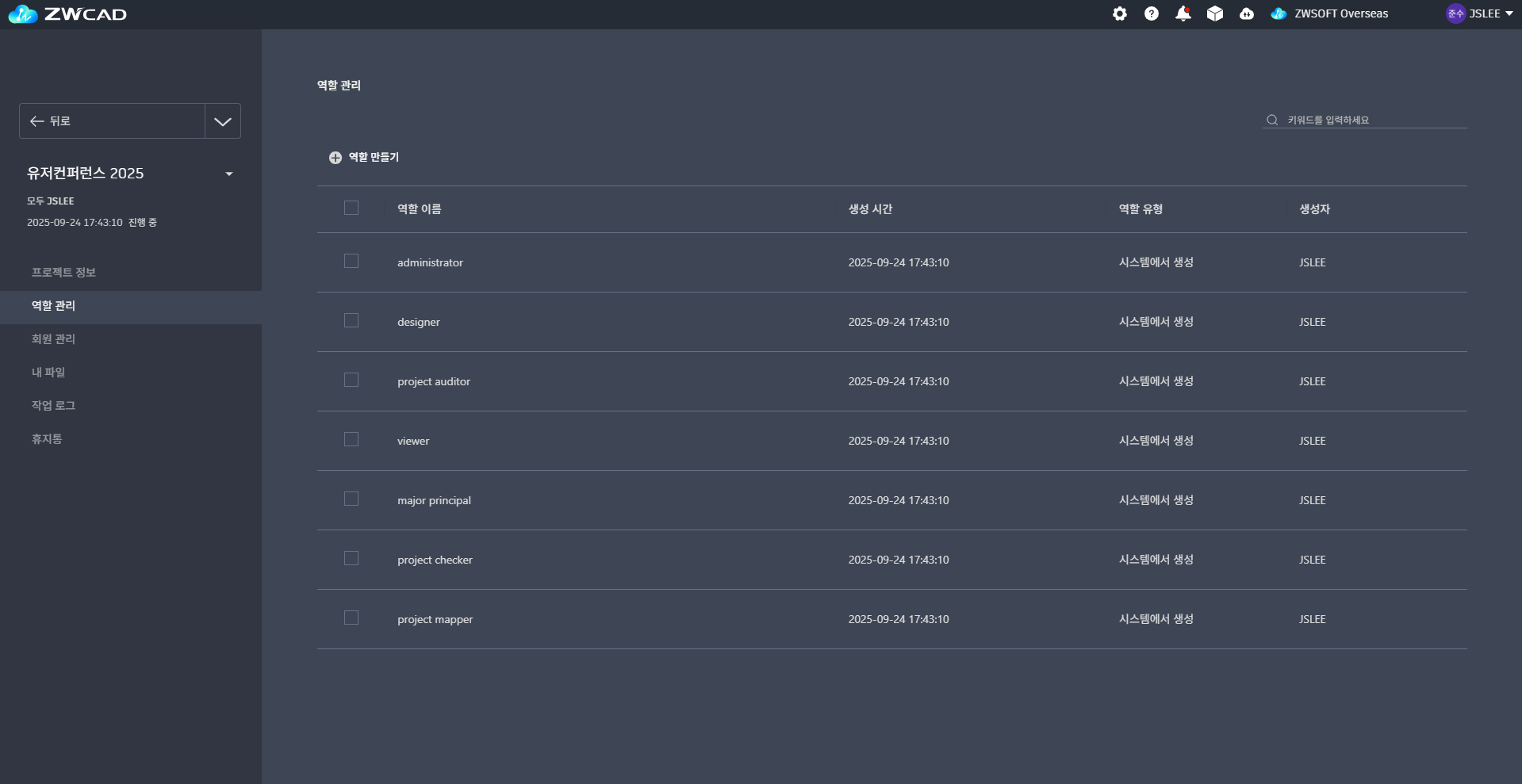Image resolution: width=1522 pixels, height=784 pixels.
Task: Open 내 파일 in sidebar
Action: [131, 372]
